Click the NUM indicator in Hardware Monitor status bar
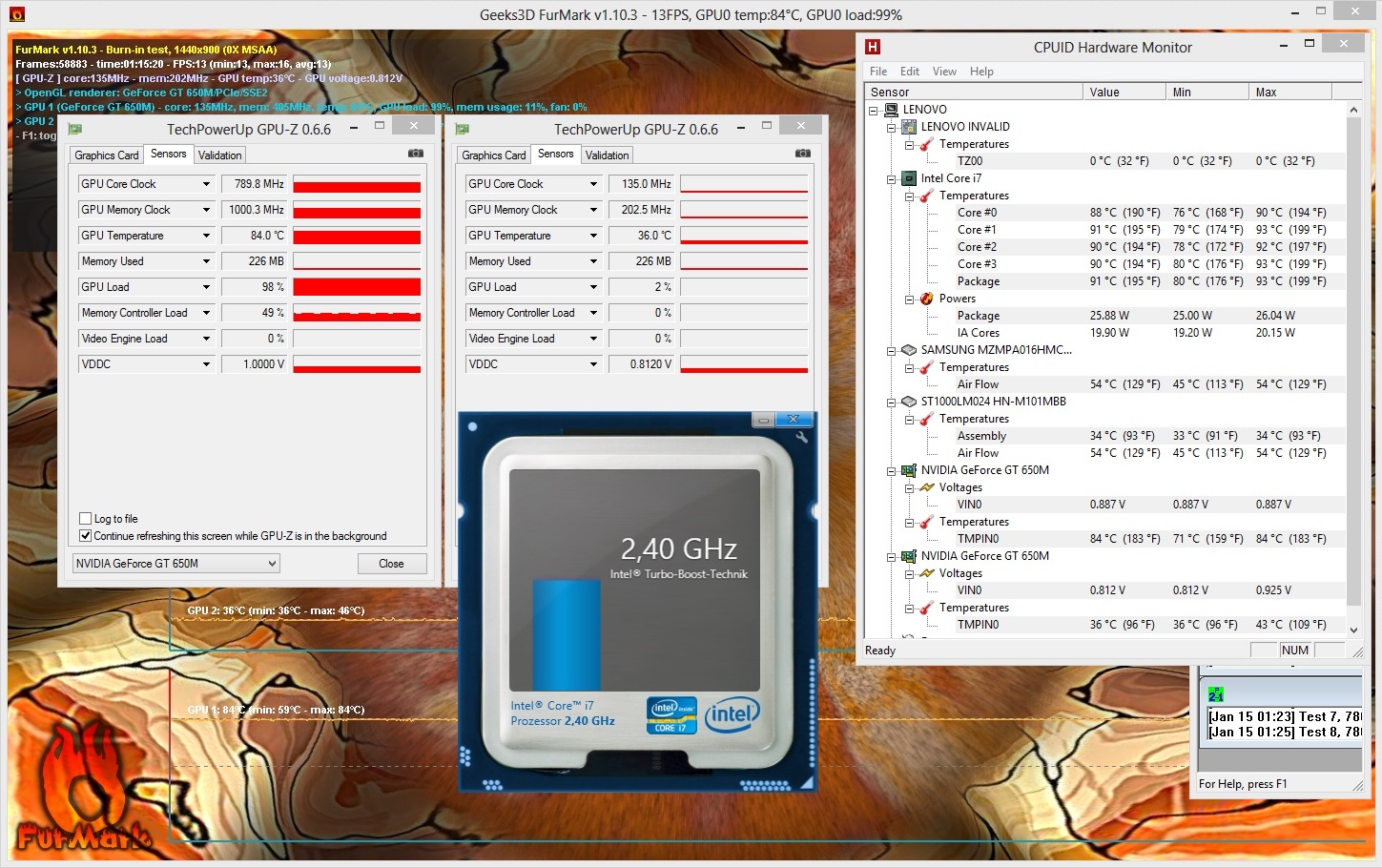 coord(1295,651)
